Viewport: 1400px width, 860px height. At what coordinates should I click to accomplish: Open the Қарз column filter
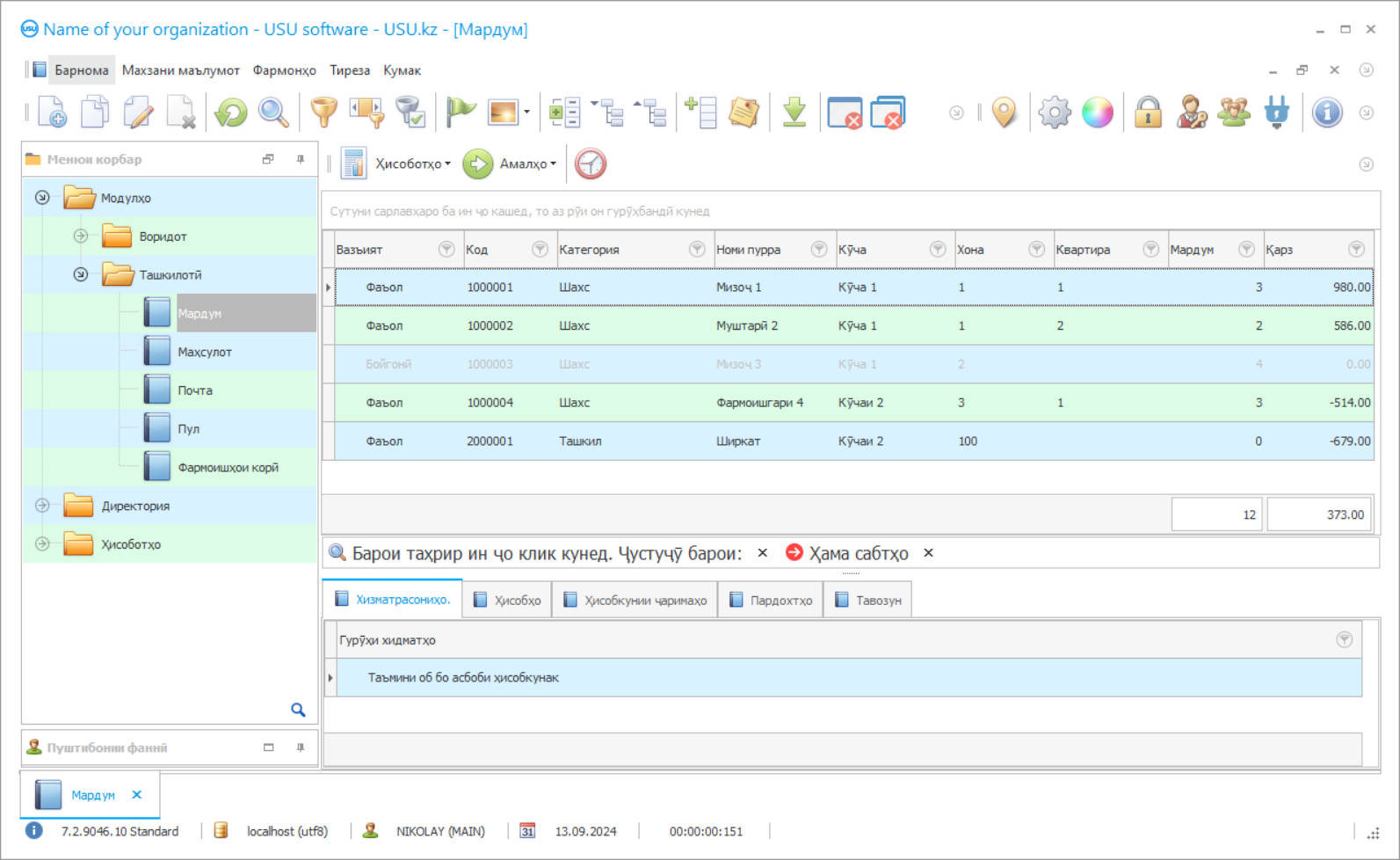[x=1357, y=250]
